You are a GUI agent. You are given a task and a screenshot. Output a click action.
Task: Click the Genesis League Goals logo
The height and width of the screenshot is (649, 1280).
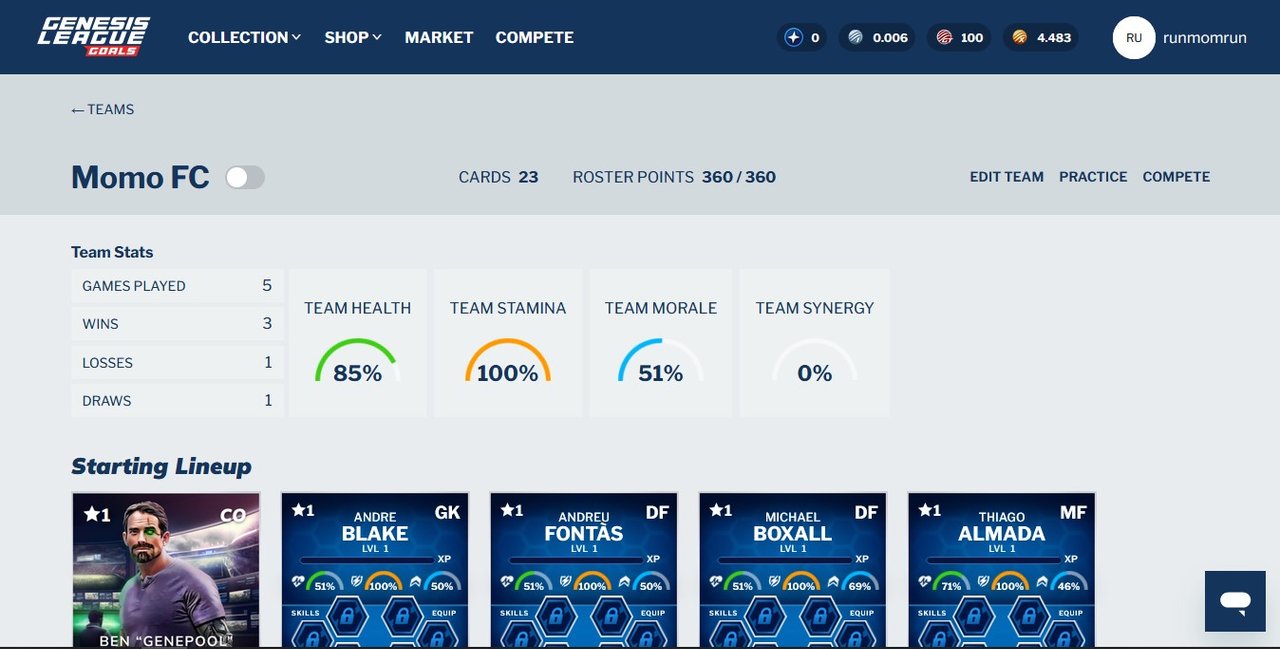pos(93,37)
